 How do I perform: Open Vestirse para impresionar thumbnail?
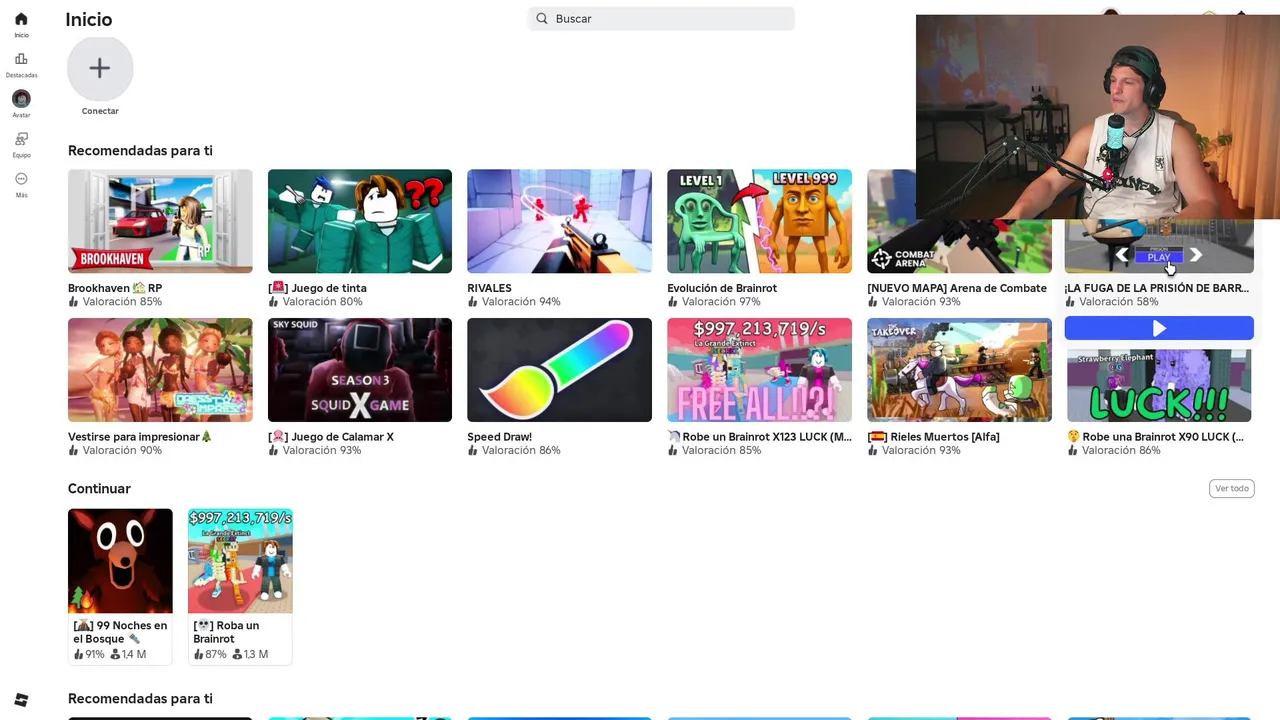[x=160, y=370]
